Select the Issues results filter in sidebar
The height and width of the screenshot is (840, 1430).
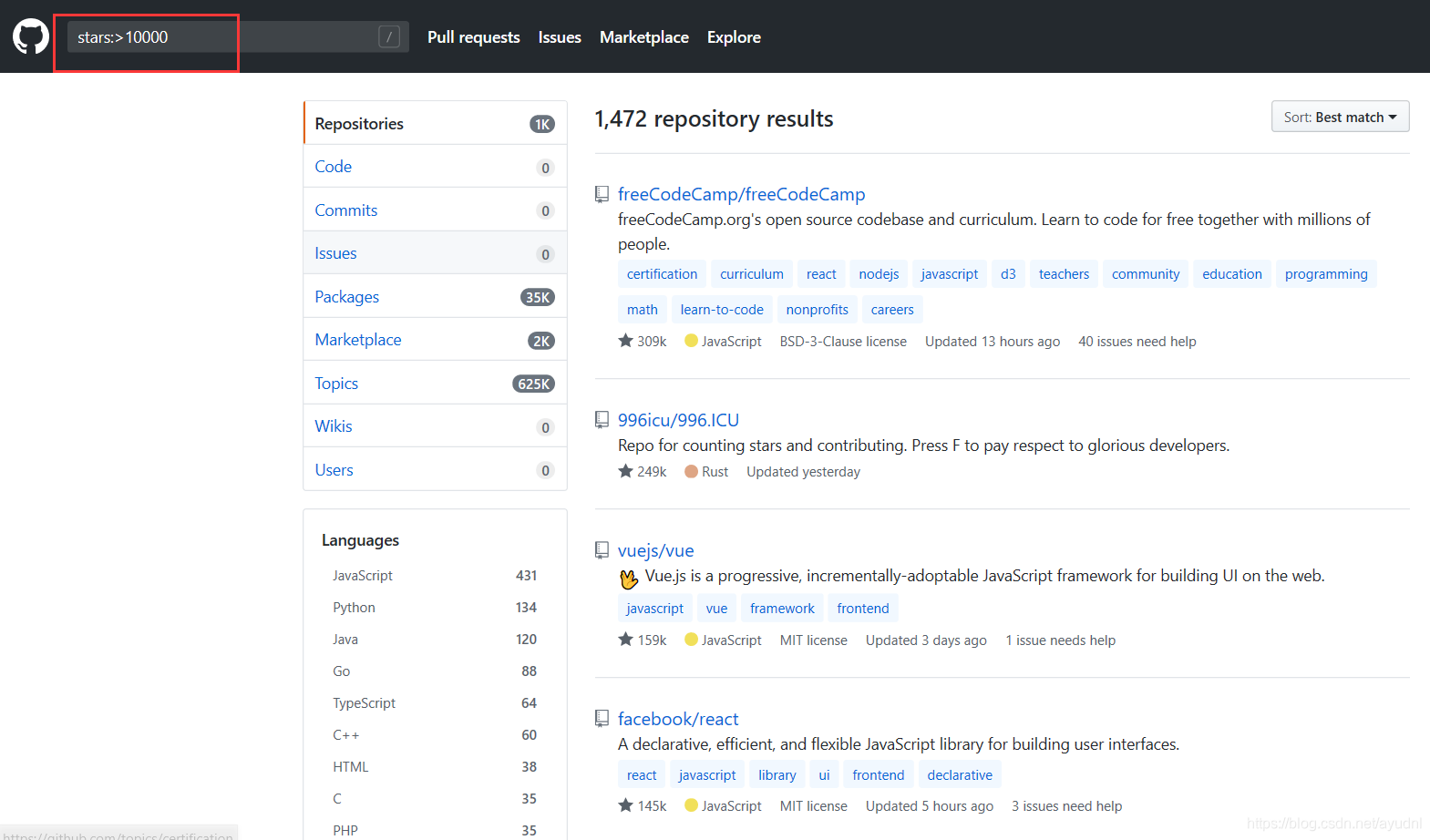pos(435,253)
